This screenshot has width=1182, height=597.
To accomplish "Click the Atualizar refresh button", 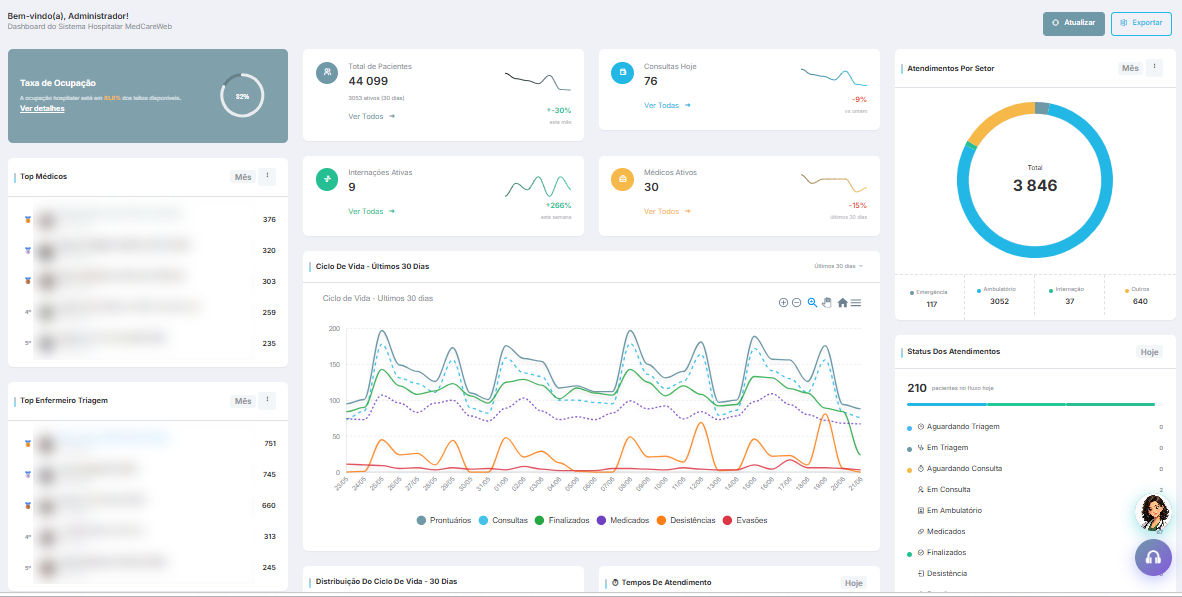I will 1073,23.
